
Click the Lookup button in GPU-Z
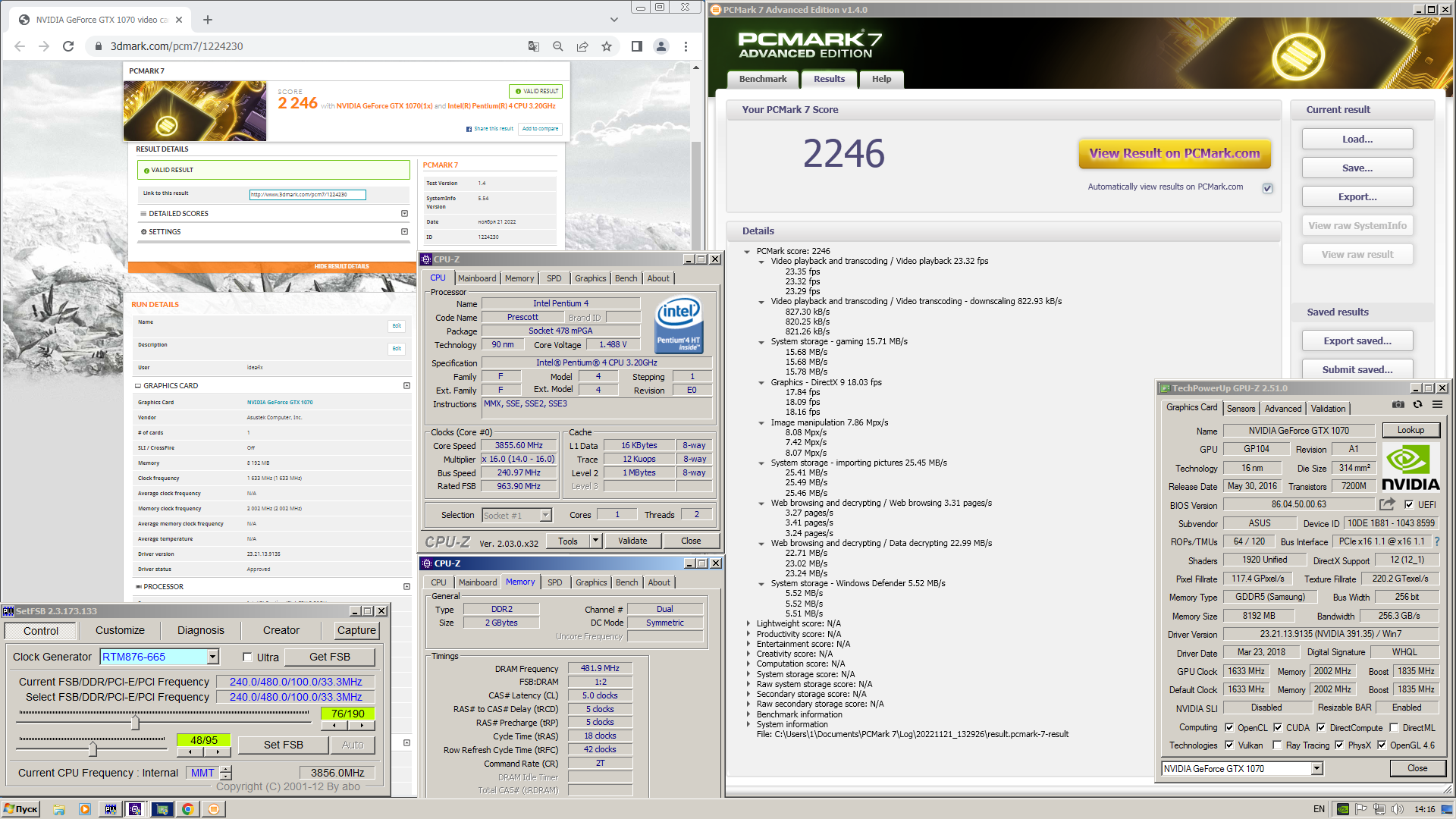1410,430
